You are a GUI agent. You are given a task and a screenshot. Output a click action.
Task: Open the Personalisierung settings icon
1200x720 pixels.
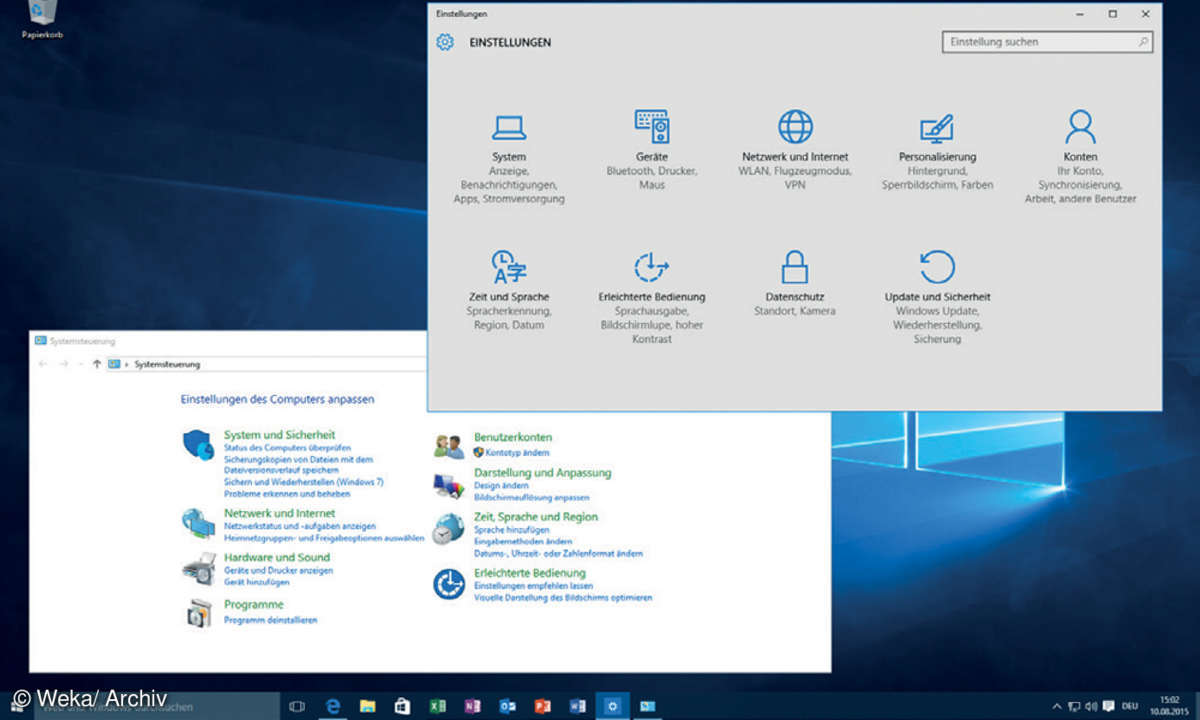(x=937, y=128)
